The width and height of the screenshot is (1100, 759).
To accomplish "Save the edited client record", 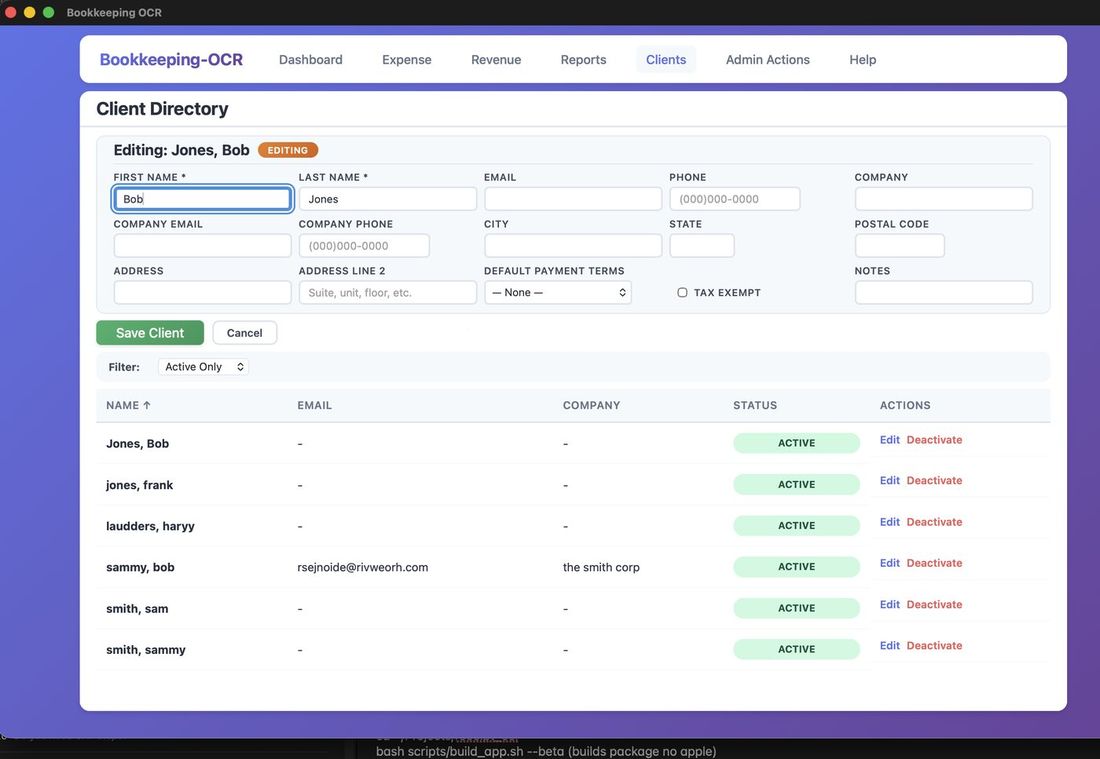I will pos(149,332).
